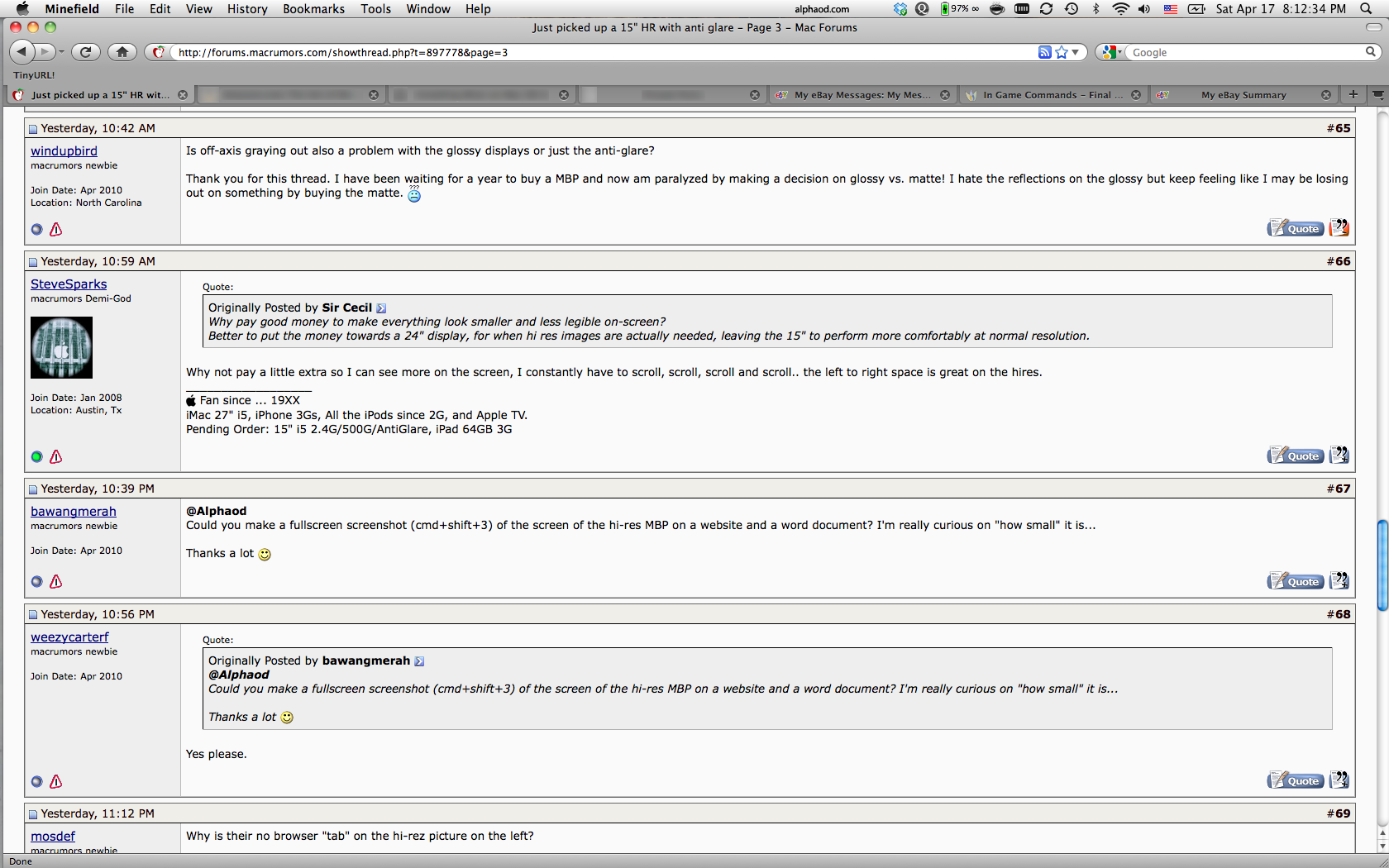Open the Bookmarks menu
This screenshot has height=868, width=1389.
click(x=313, y=9)
